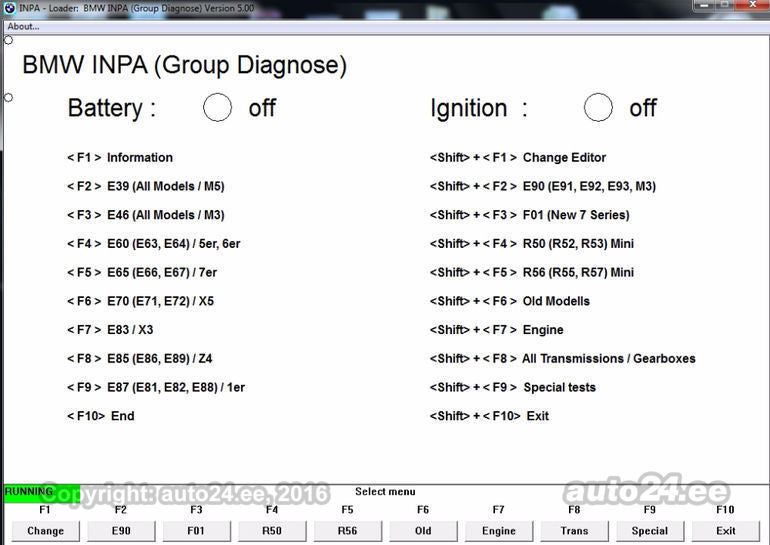The height and width of the screenshot is (545, 770).
Task: Select the '< F10> End' line
Action: tap(100, 416)
